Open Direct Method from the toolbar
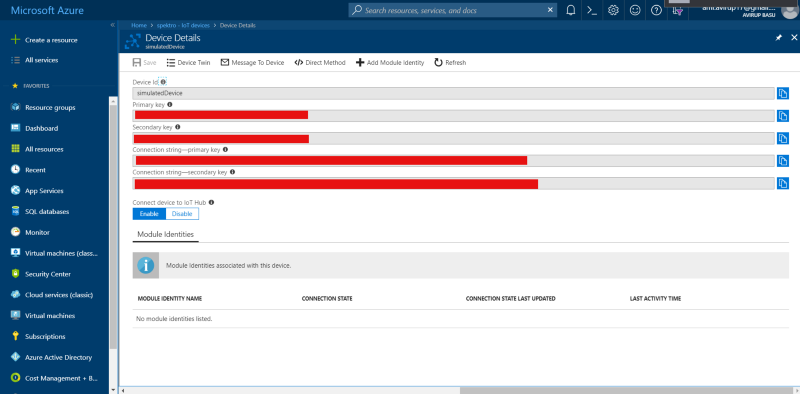 coord(320,63)
